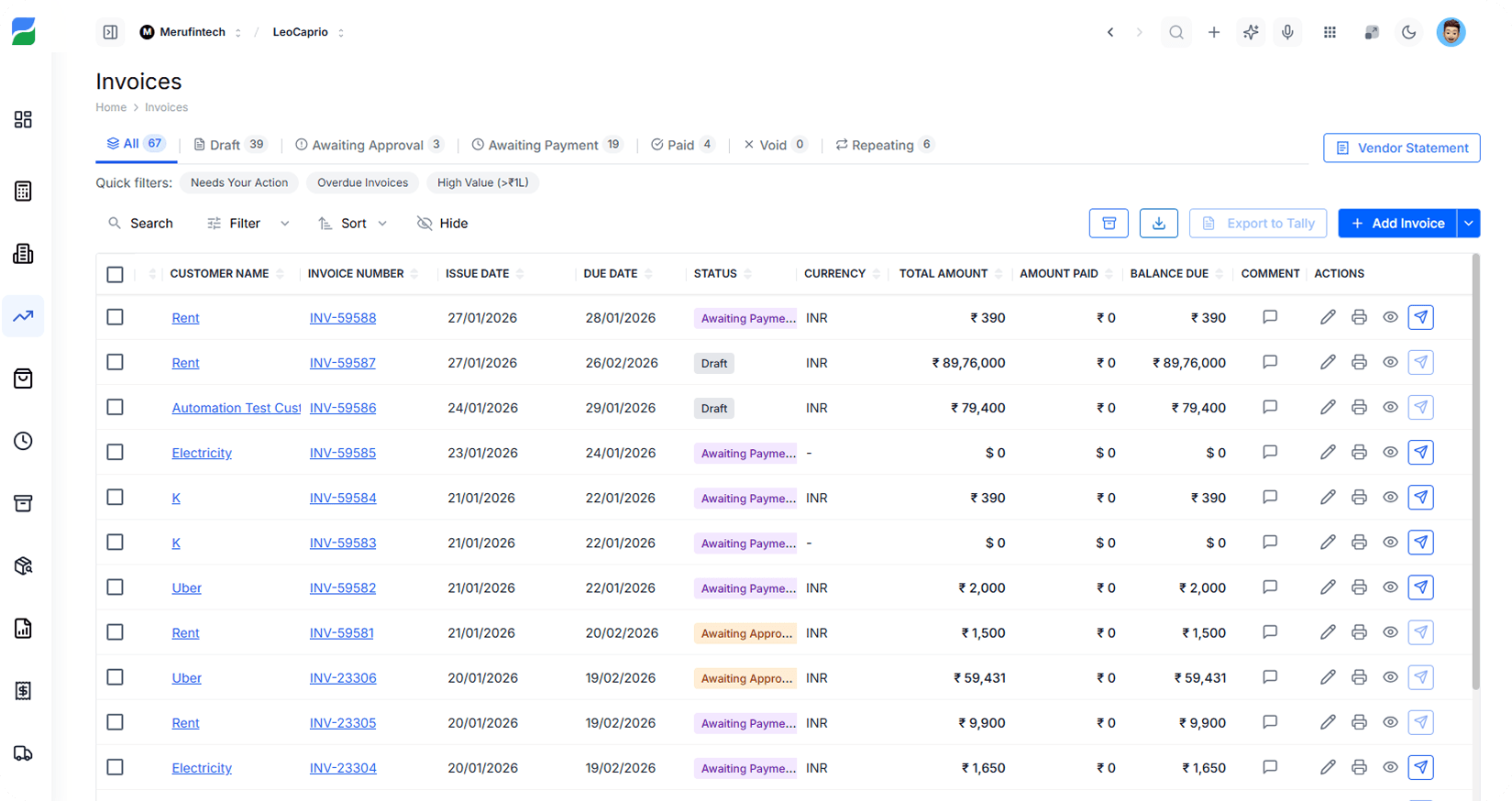Open invoice link INV-23306
Image resolution: width=1512 pixels, height=801 pixels.
tap(343, 678)
